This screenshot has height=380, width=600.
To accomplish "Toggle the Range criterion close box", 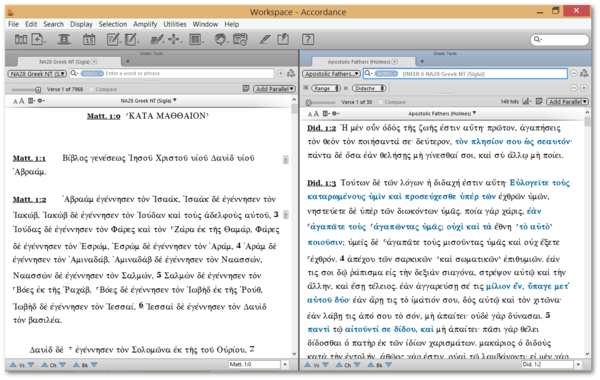I will (306, 88).
